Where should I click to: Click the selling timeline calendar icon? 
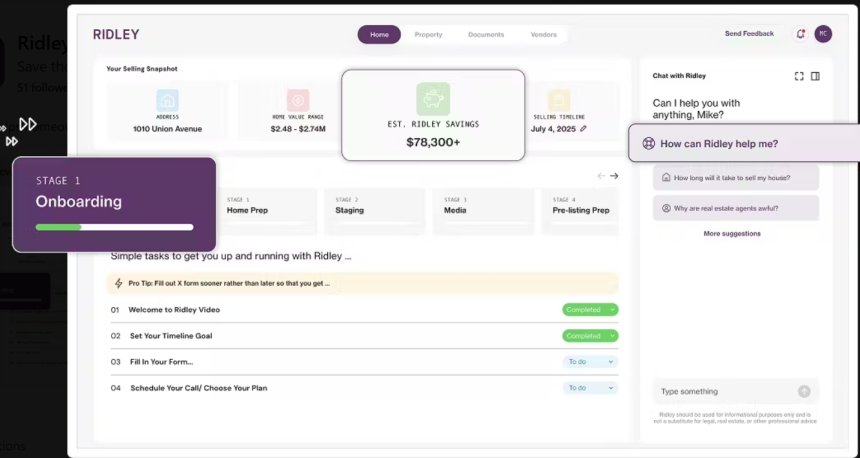point(559,101)
